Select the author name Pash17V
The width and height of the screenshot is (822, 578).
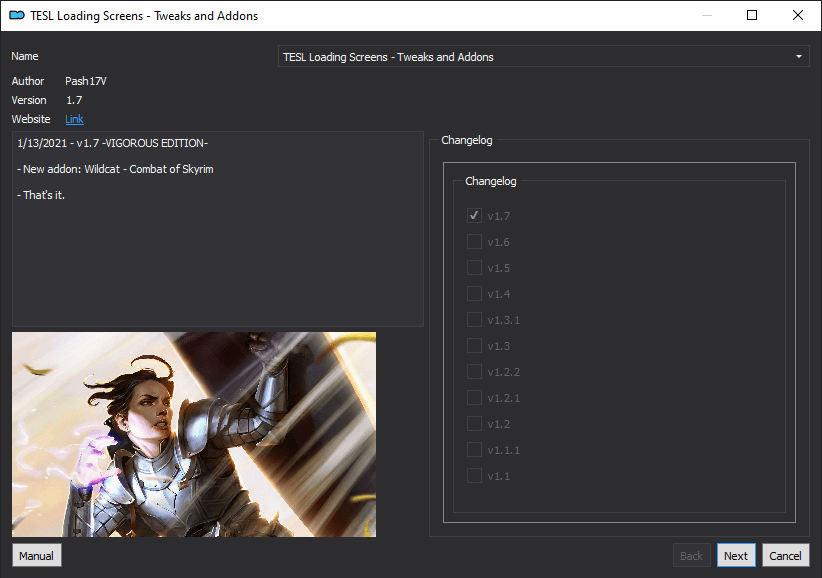[x=86, y=81]
